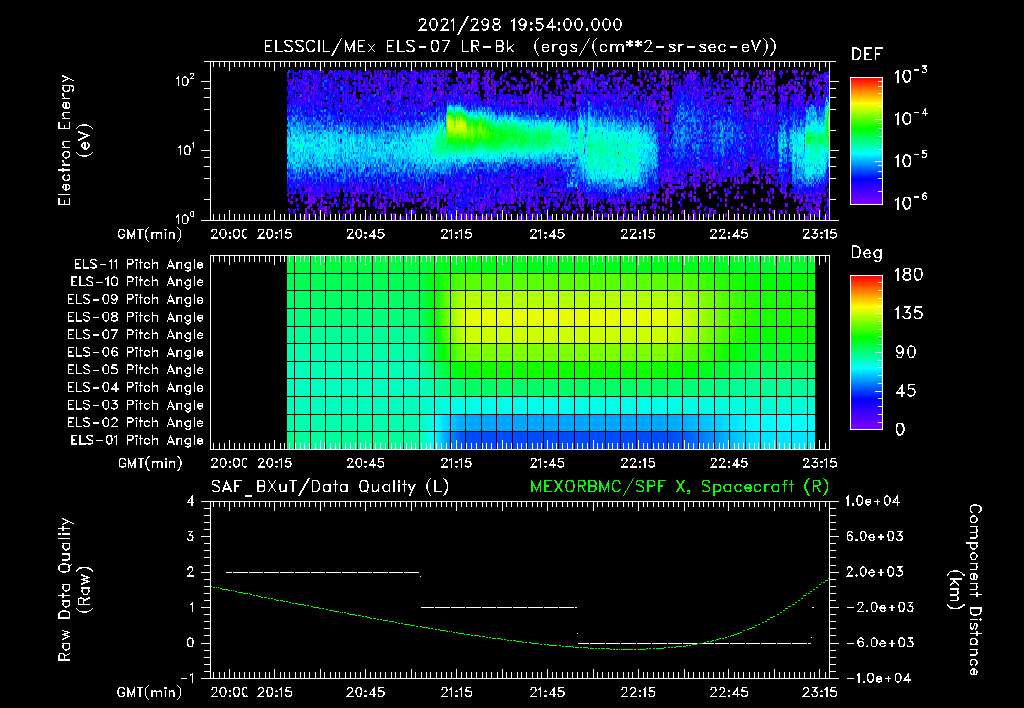Click "23:15" on the bottom panel time axis
This screenshot has height=708, width=1024.
tap(820, 692)
